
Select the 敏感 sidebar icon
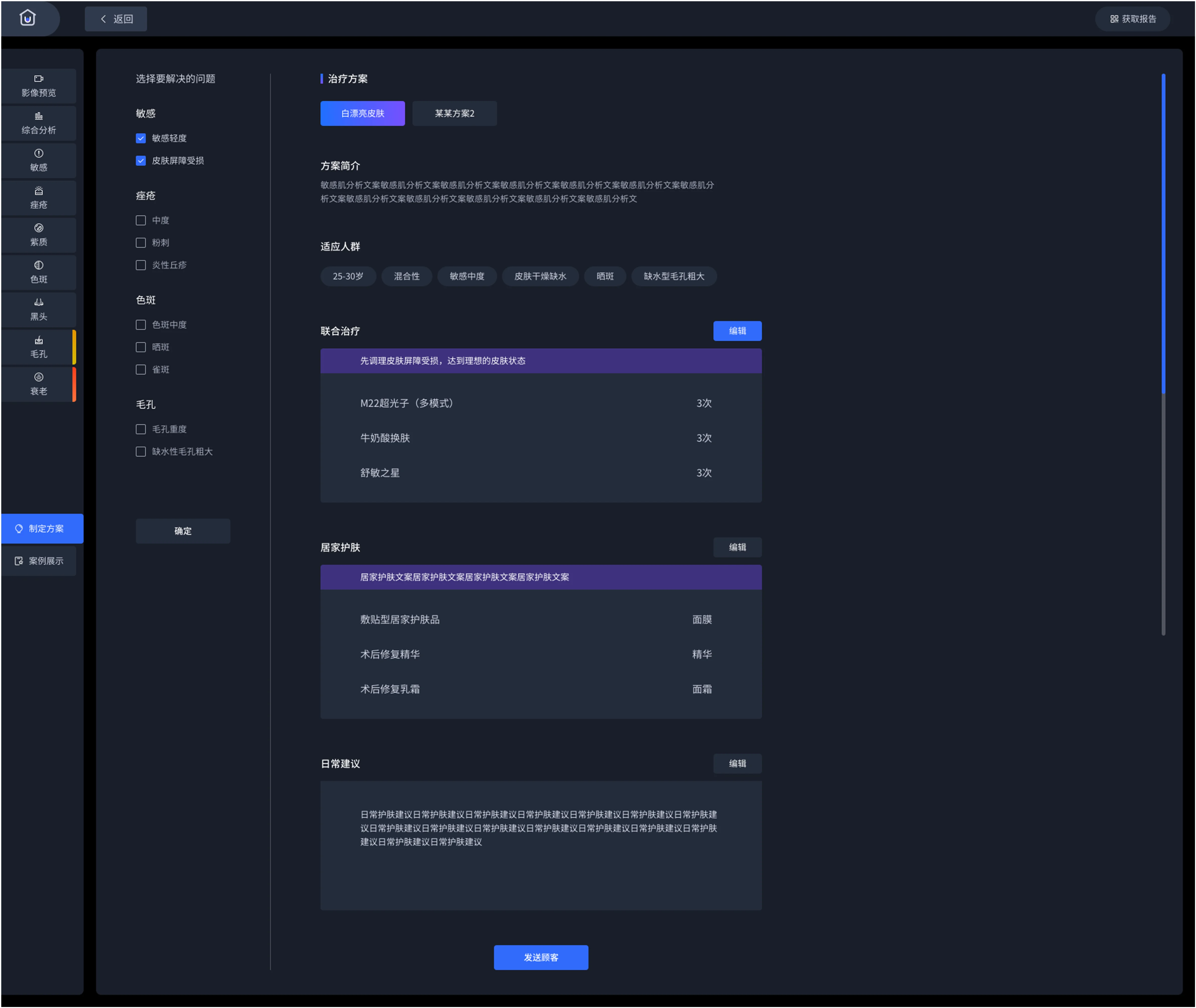pos(38,160)
